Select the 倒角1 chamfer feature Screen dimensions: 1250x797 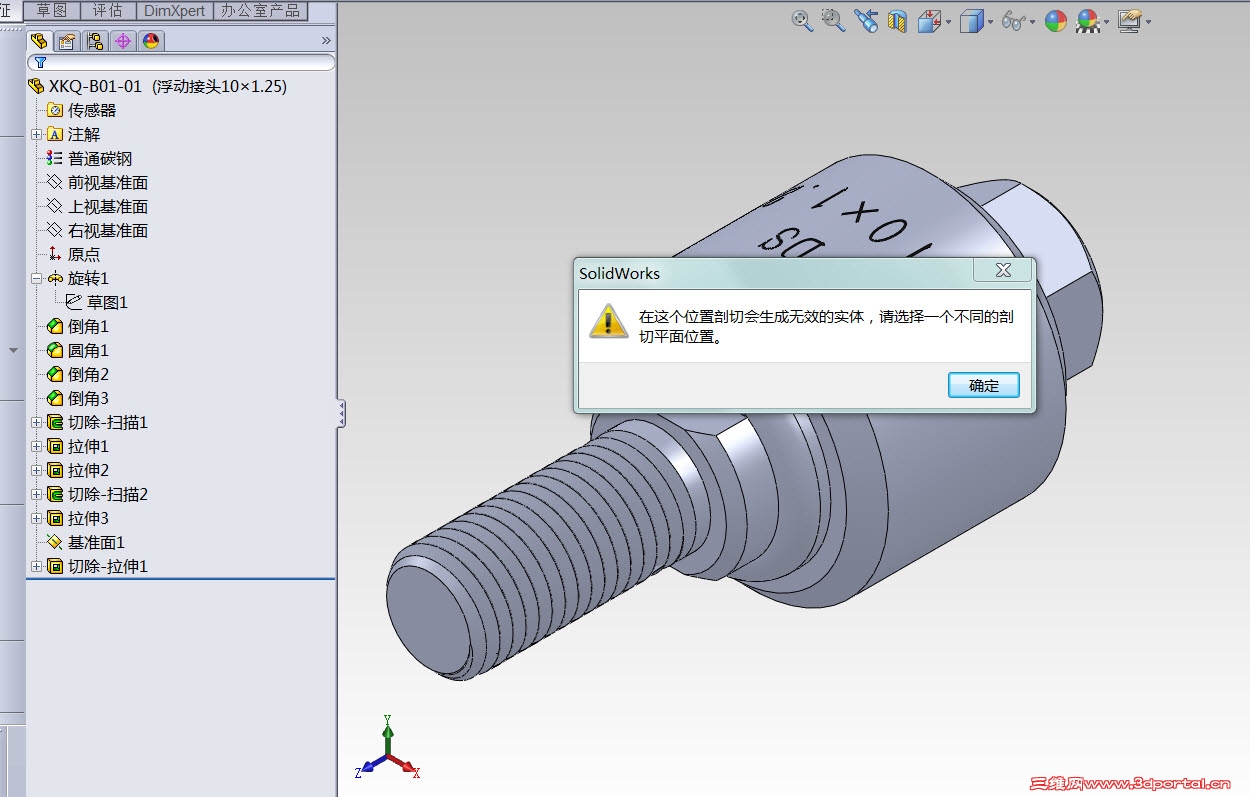click(78, 326)
